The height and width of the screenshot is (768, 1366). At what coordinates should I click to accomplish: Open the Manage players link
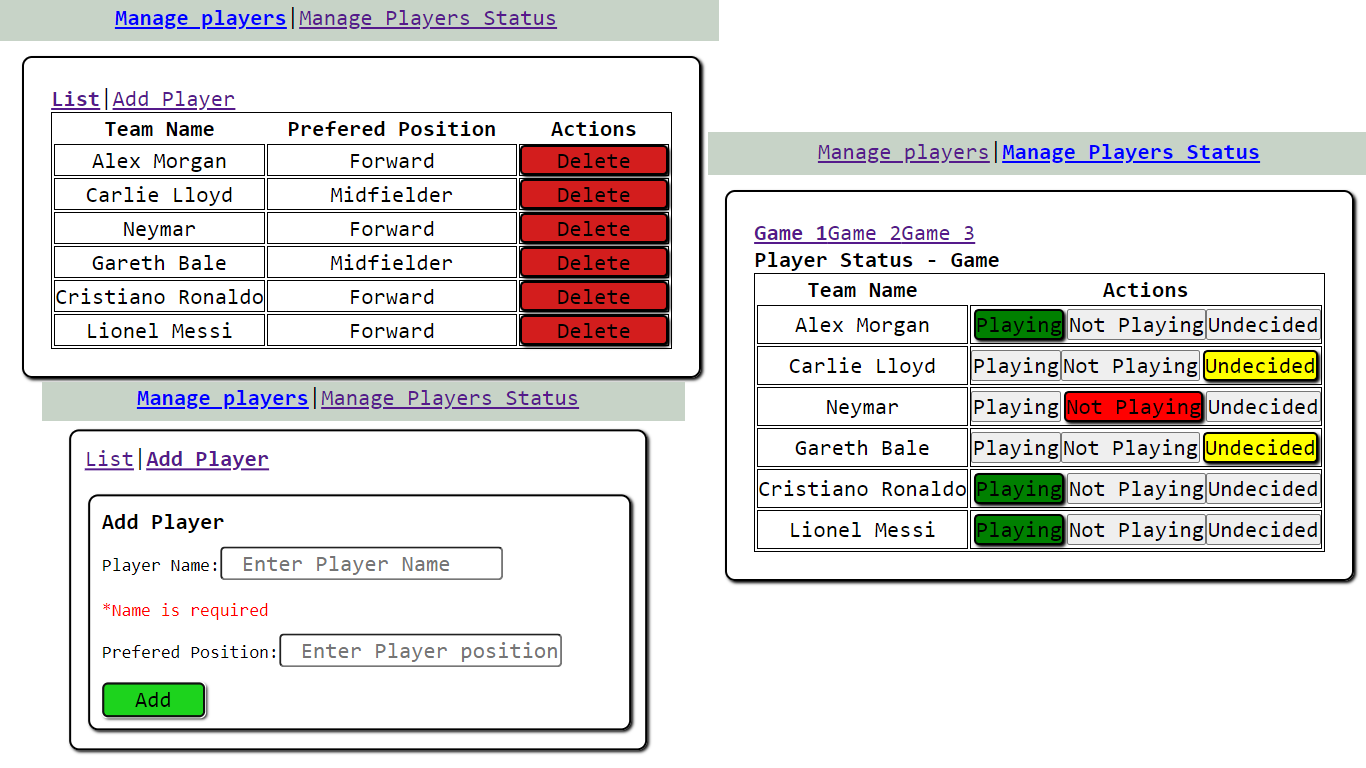[x=200, y=18]
